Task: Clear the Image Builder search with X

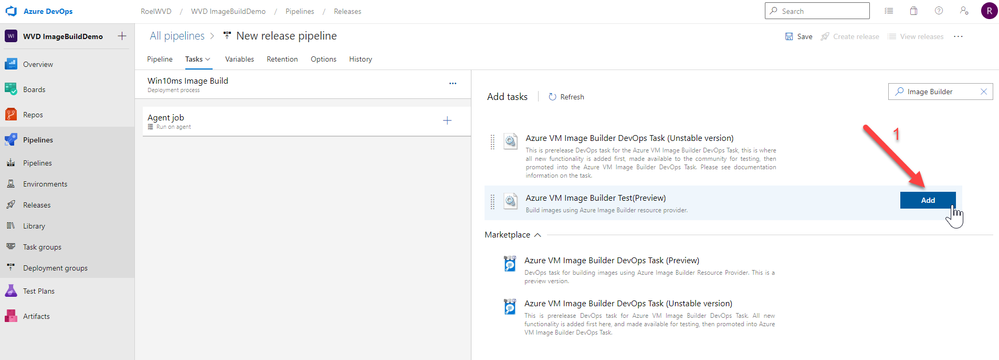Action: pyautogui.click(x=983, y=92)
